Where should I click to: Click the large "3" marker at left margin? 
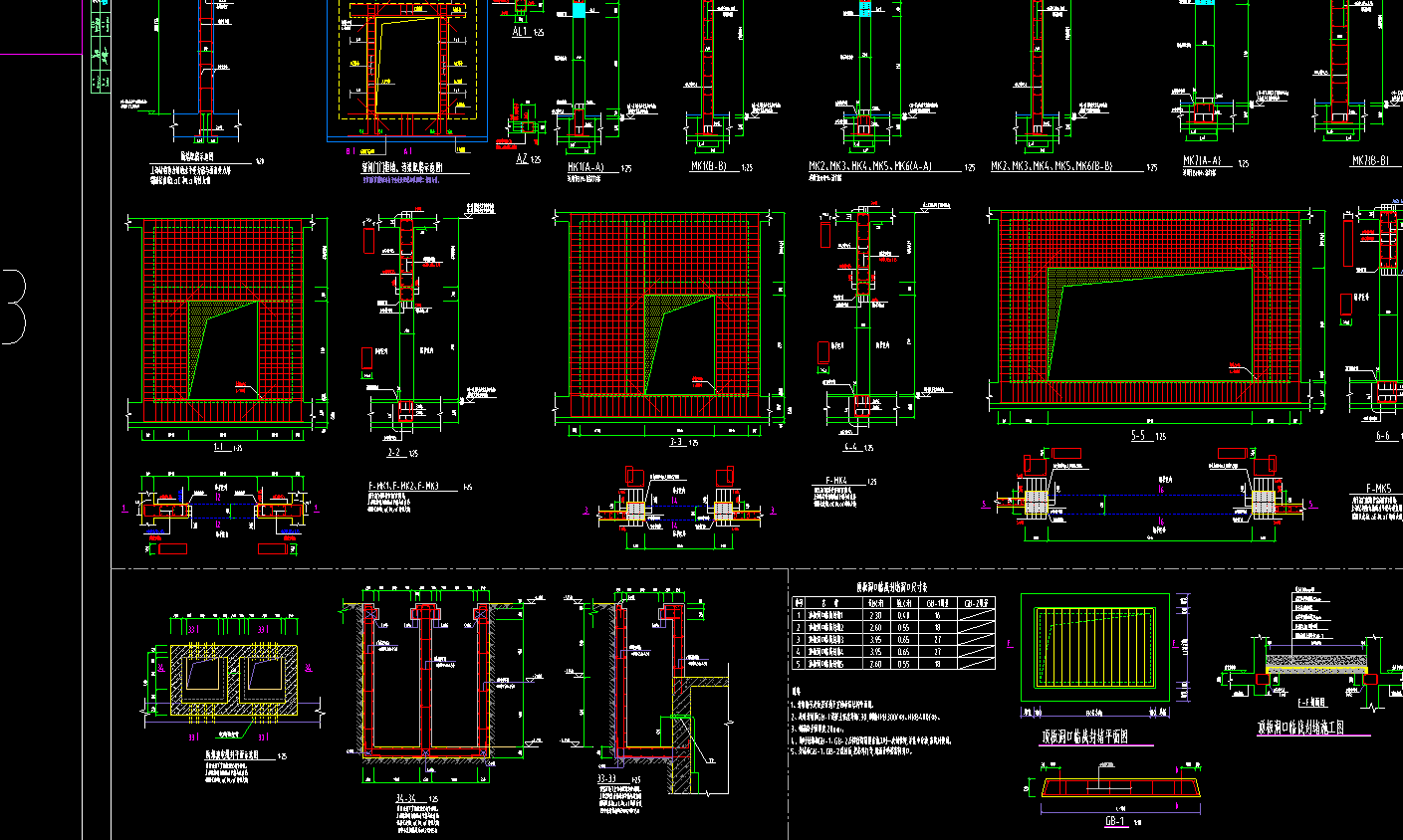15,306
